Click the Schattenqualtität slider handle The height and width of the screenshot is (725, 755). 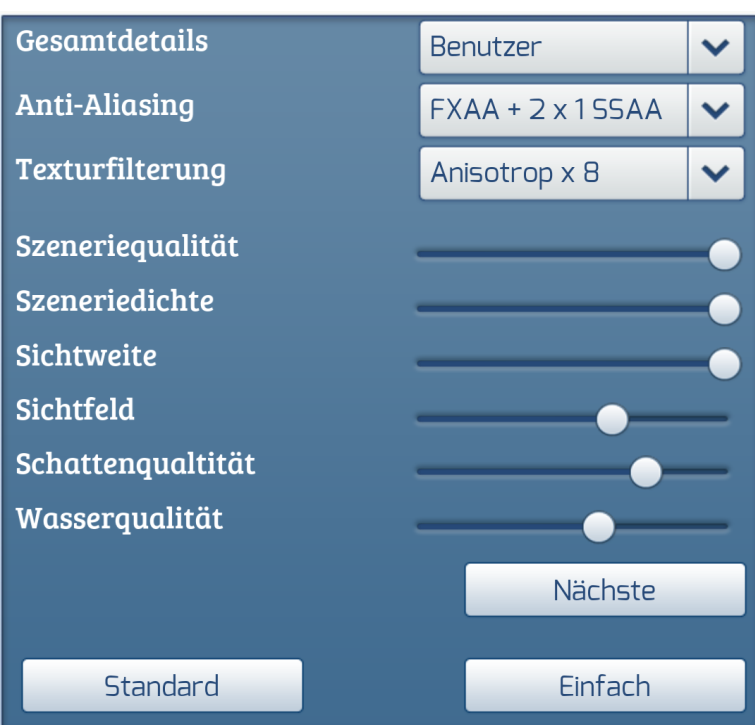[x=646, y=473]
